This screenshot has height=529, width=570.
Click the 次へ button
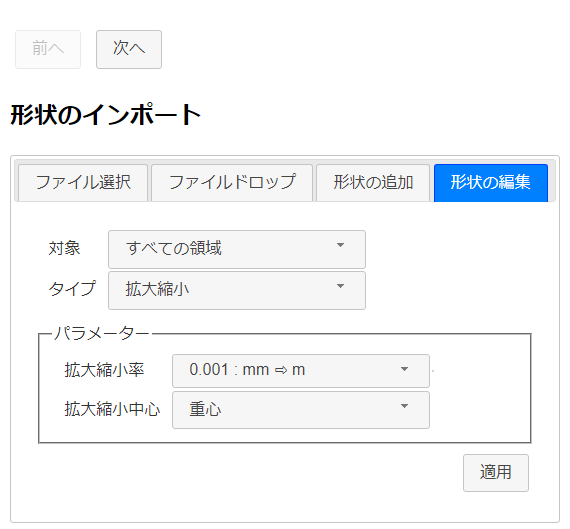click(129, 49)
